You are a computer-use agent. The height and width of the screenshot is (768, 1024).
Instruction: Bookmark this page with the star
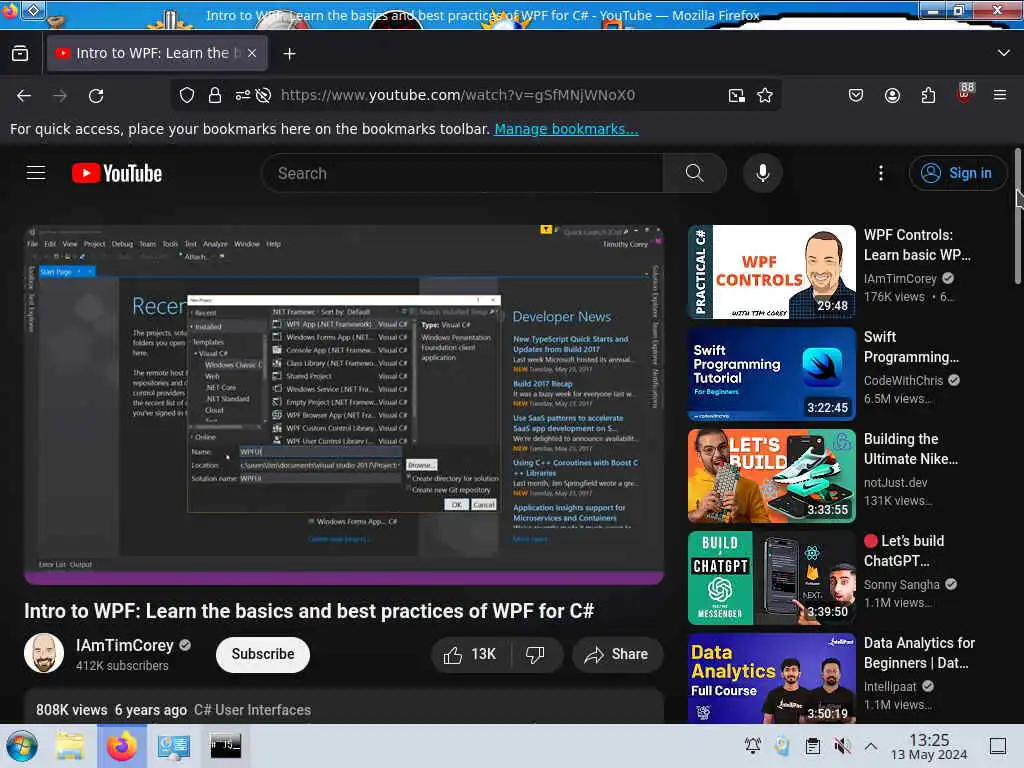pos(765,95)
